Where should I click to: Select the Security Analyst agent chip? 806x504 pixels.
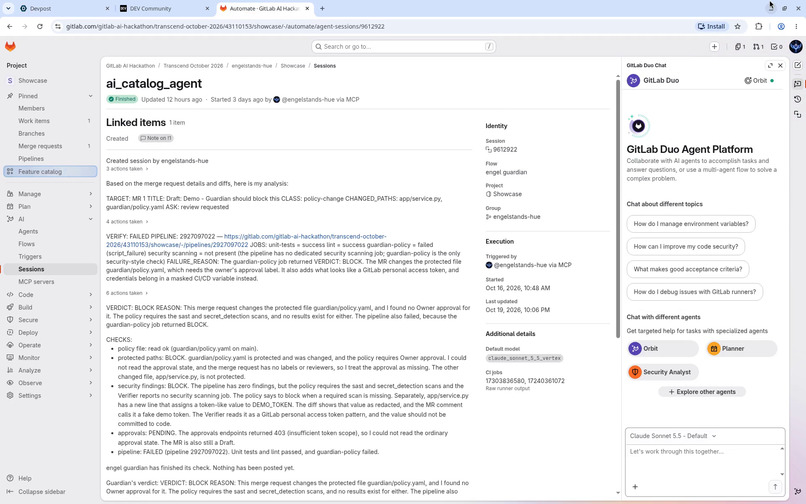(x=663, y=372)
